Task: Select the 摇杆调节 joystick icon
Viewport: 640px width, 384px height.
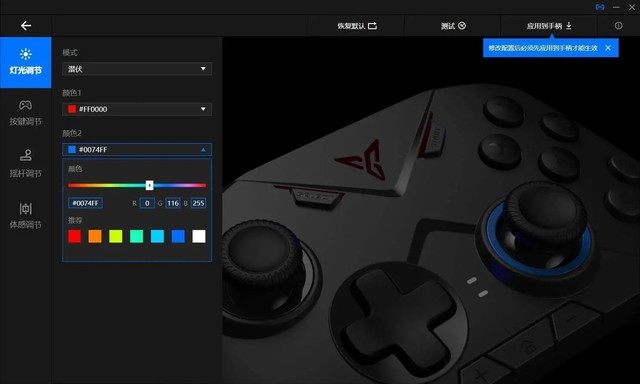Action: (x=26, y=155)
